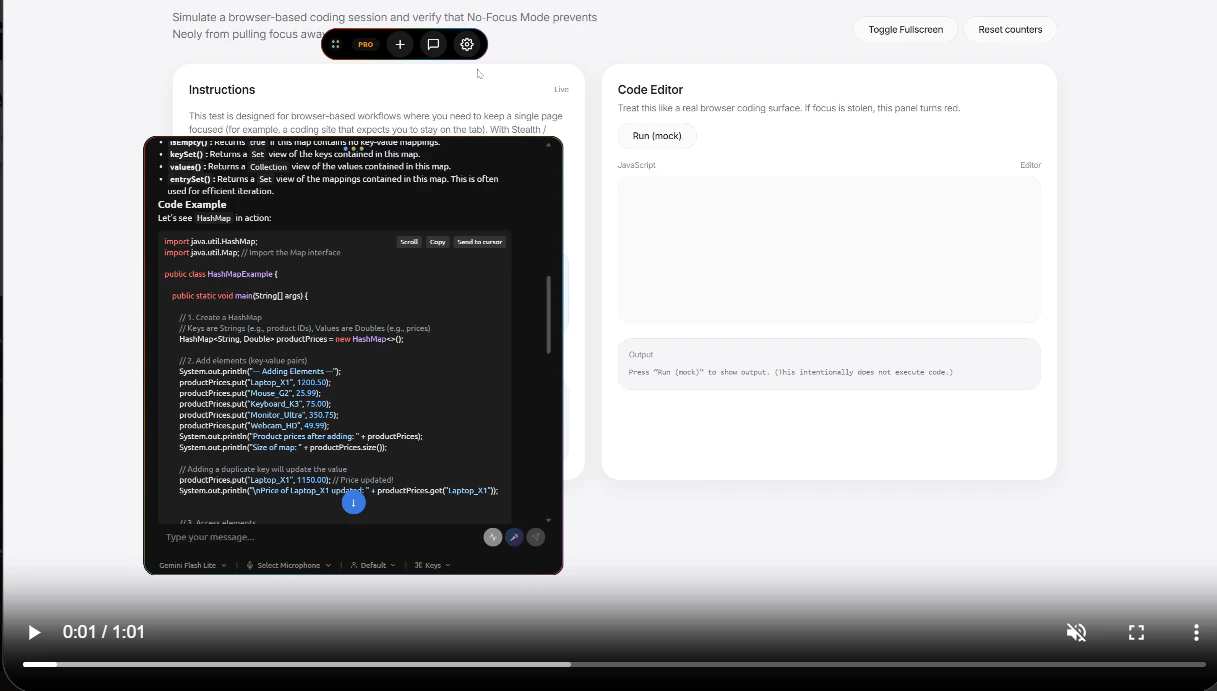Open the video more options menu

click(1196, 632)
